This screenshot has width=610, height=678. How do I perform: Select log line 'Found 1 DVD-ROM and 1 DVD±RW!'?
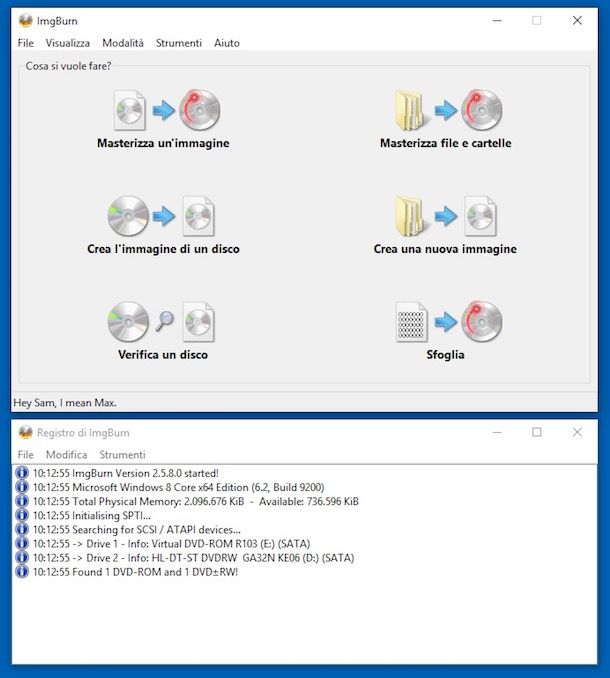tap(135, 572)
